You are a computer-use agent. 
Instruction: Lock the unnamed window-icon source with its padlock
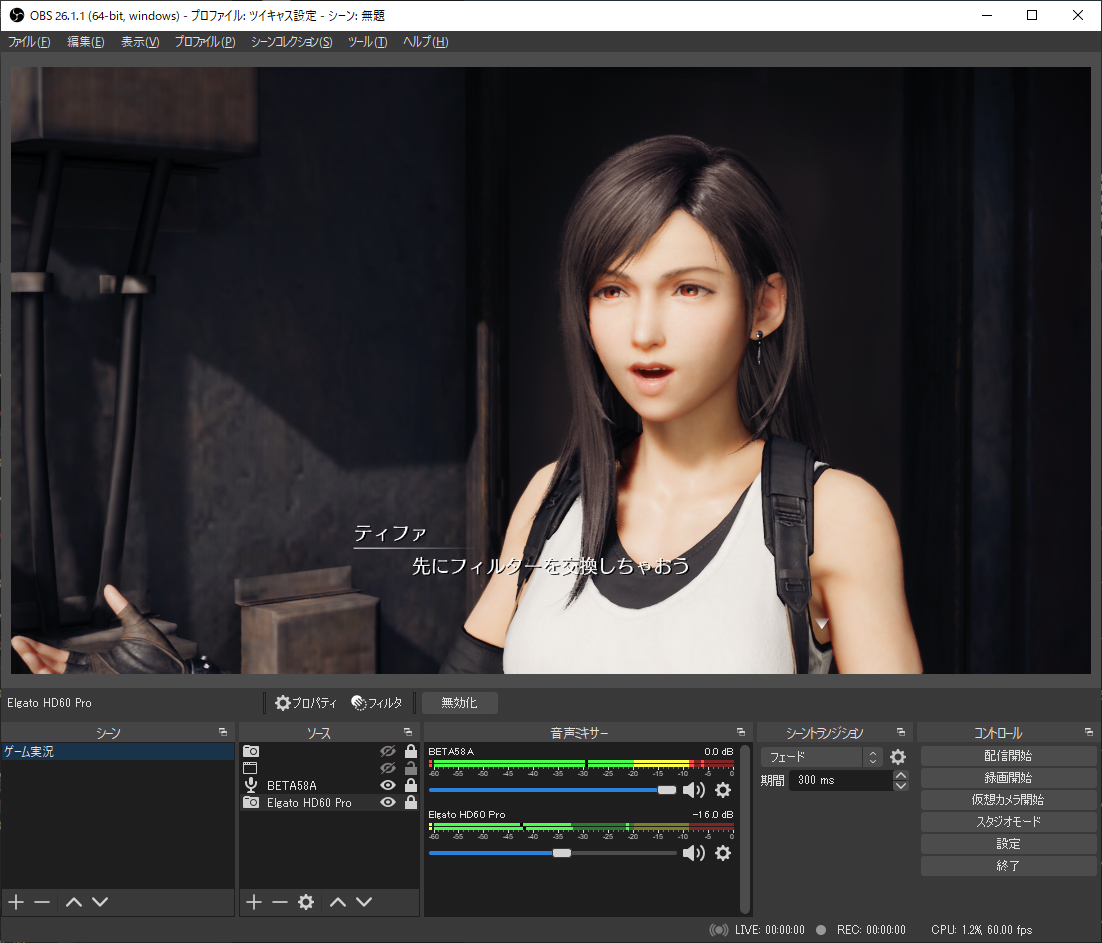pos(411,768)
